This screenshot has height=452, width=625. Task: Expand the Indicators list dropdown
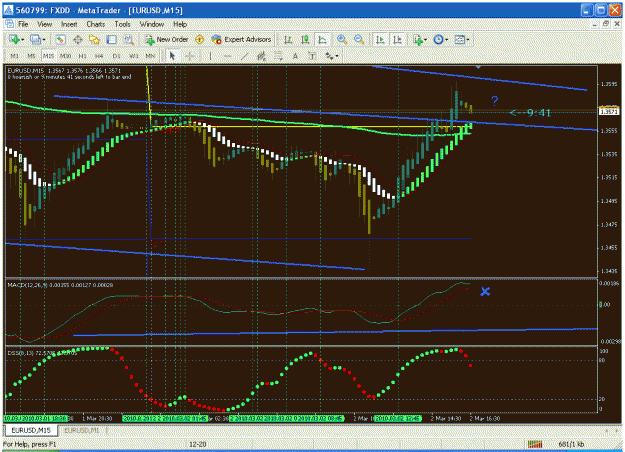click(x=426, y=40)
